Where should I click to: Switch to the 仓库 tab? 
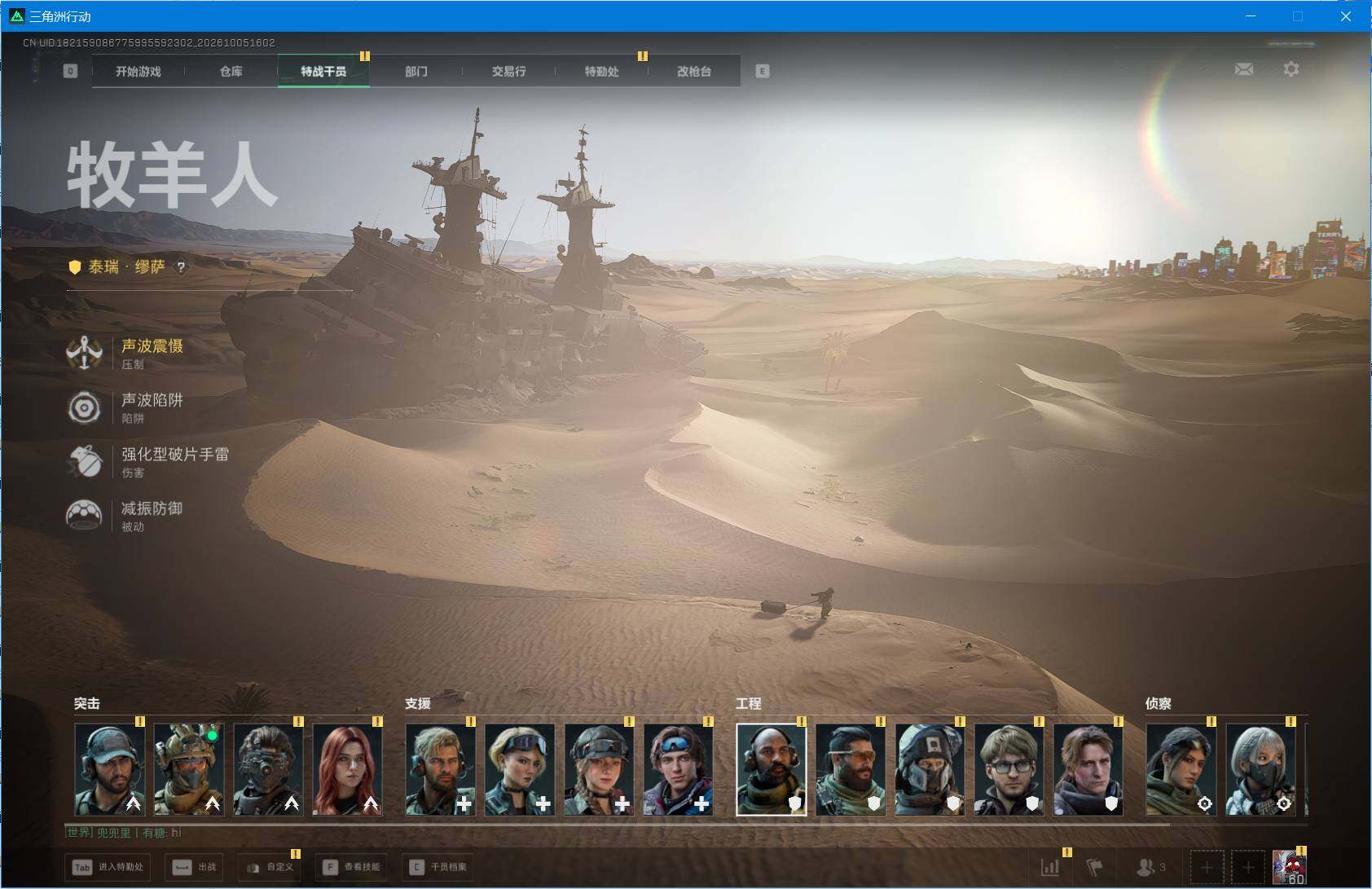point(231,72)
